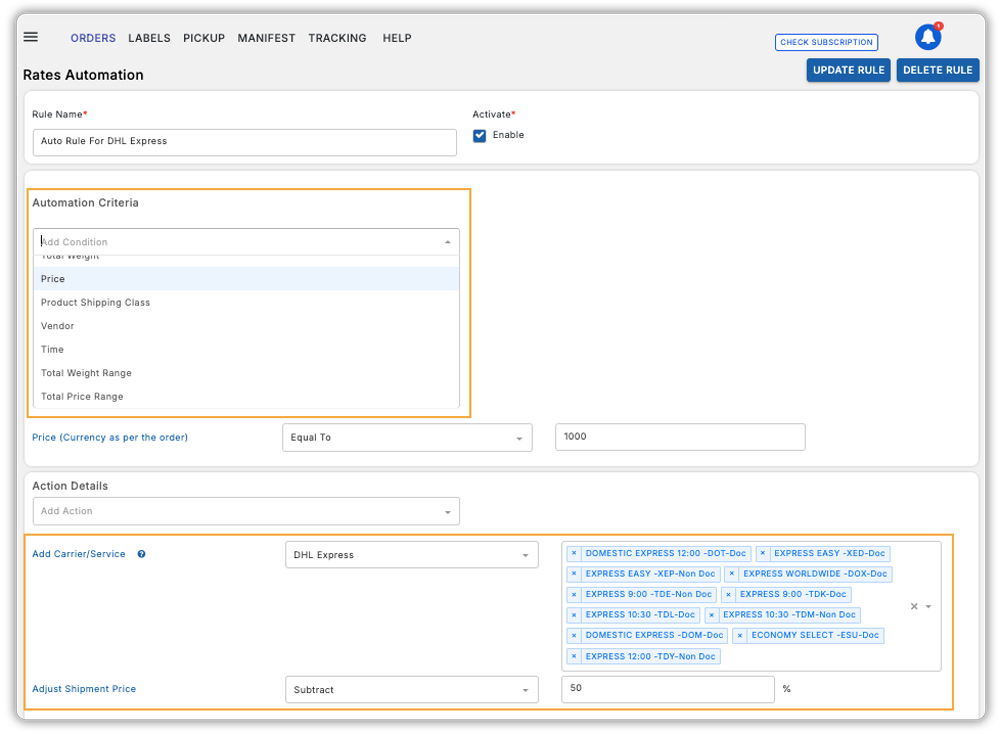Remove the EXPRESS EASY -XED-Doc tag

(763, 553)
